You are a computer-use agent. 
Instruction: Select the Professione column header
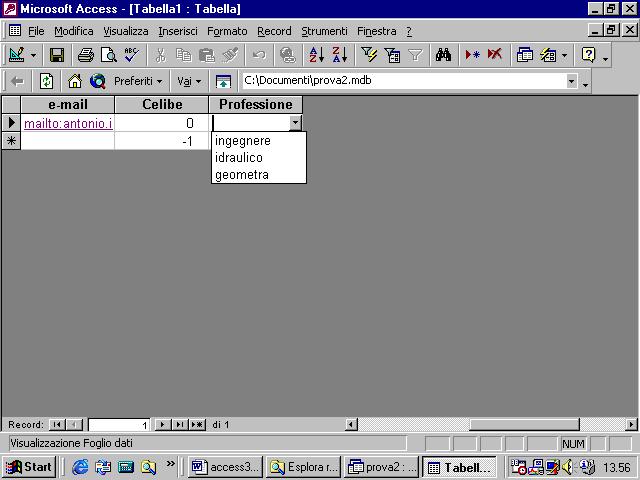(256, 104)
